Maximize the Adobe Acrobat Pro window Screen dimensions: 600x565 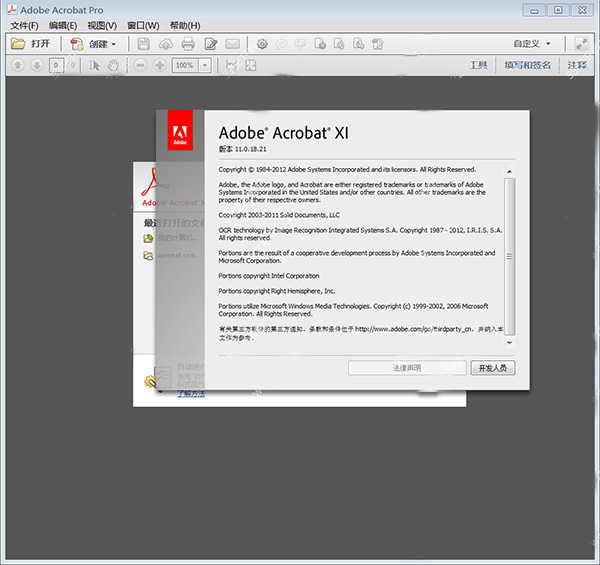pyautogui.click(x=558, y=10)
